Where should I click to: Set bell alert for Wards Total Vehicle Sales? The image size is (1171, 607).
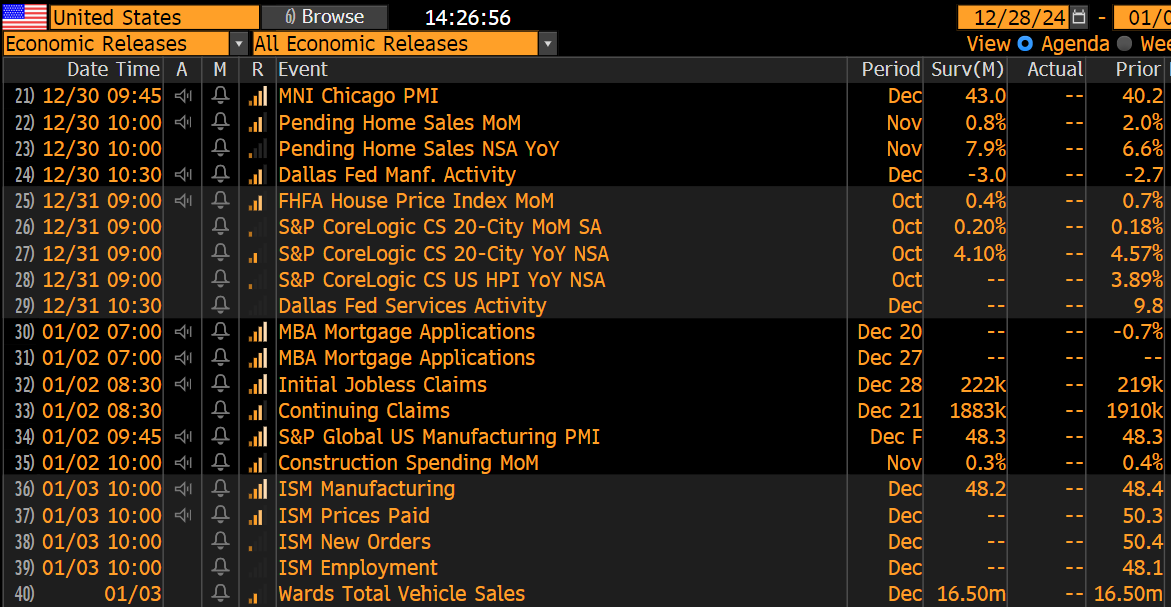[x=220, y=594]
